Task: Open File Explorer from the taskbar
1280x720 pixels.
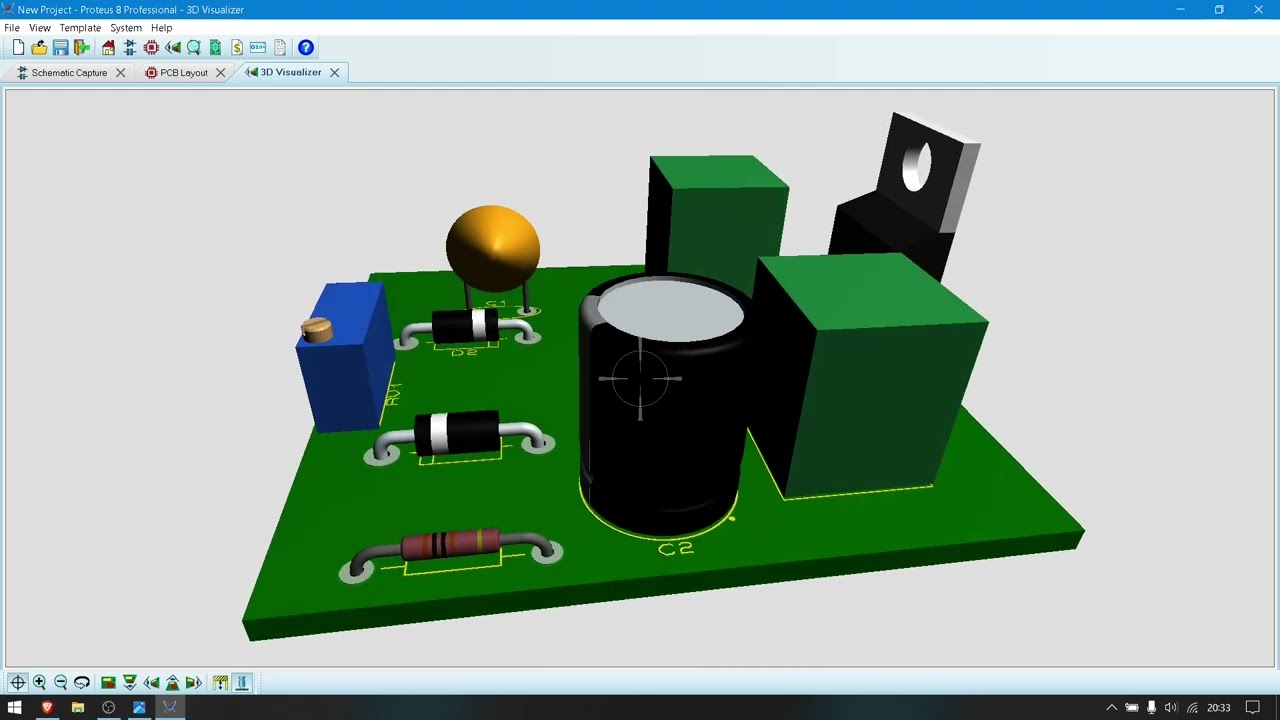Action: (x=78, y=708)
